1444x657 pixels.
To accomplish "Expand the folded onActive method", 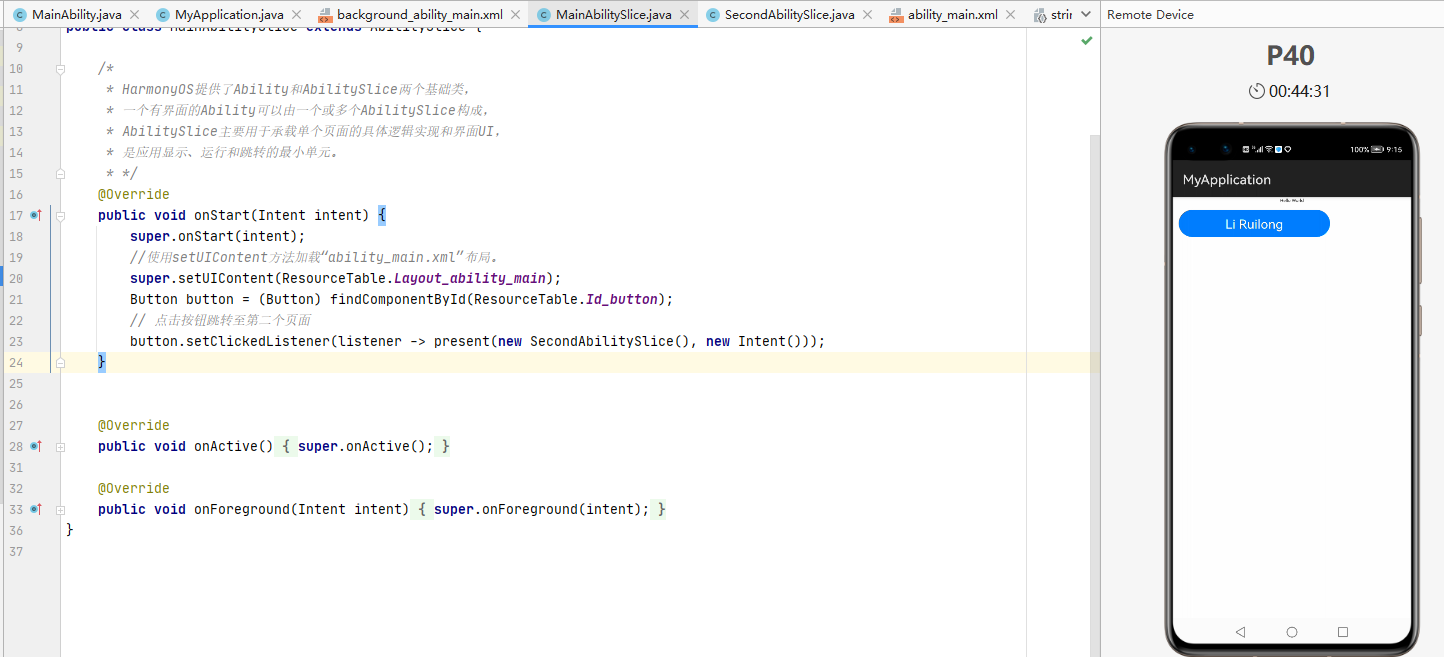I will coord(60,446).
